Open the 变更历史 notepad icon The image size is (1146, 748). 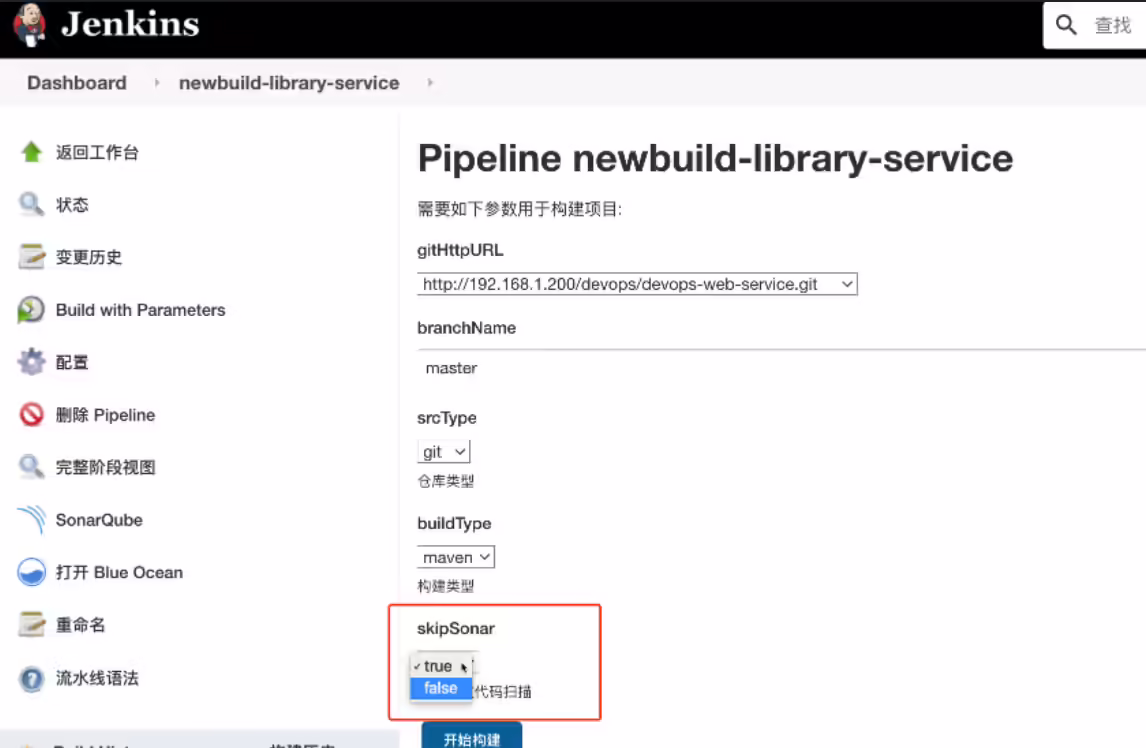click(x=31, y=257)
